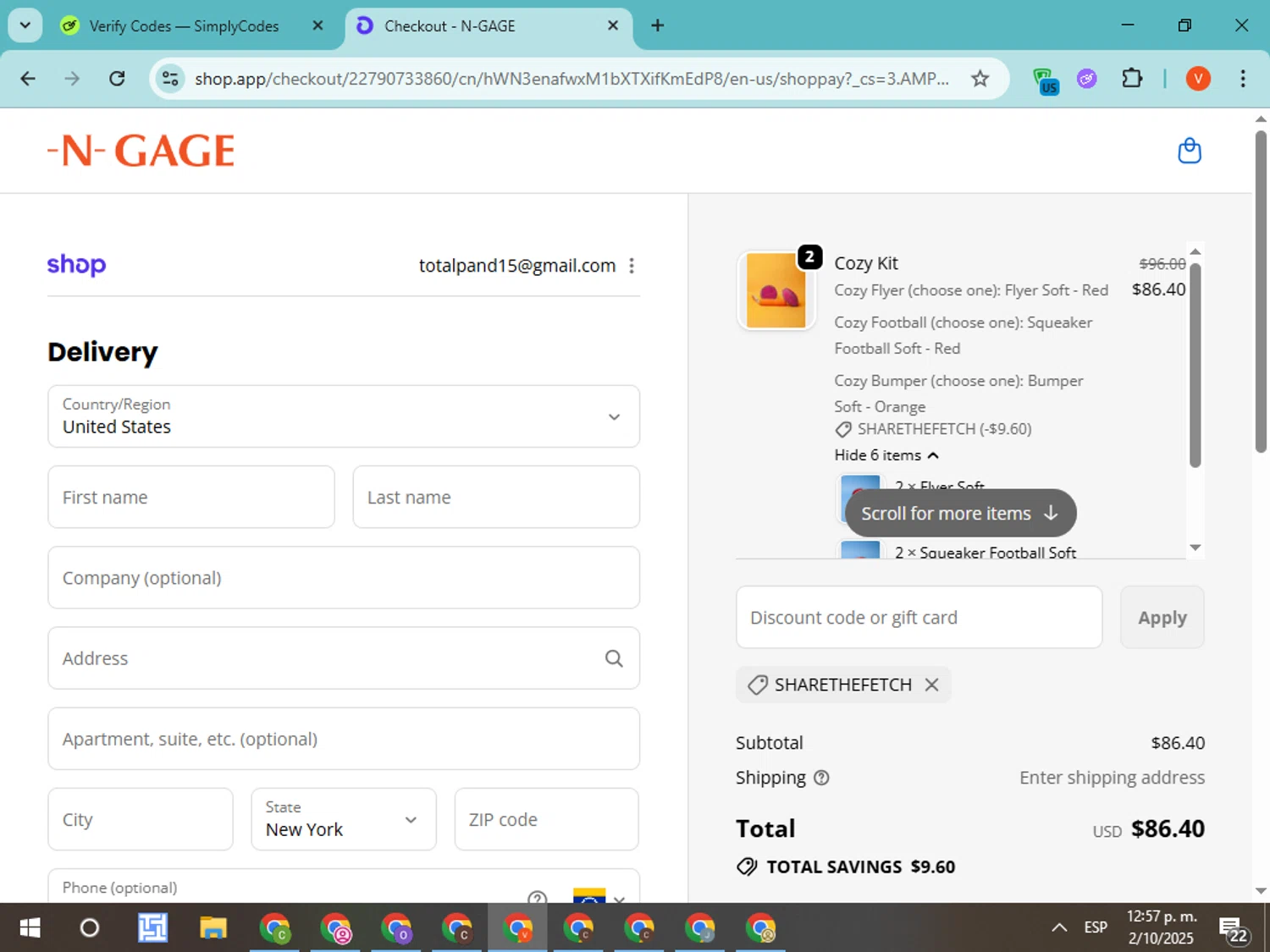Viewport: 1270px width, 952px height.
Task: Open the Country/Region dropdown
Action: click(344, 416)
